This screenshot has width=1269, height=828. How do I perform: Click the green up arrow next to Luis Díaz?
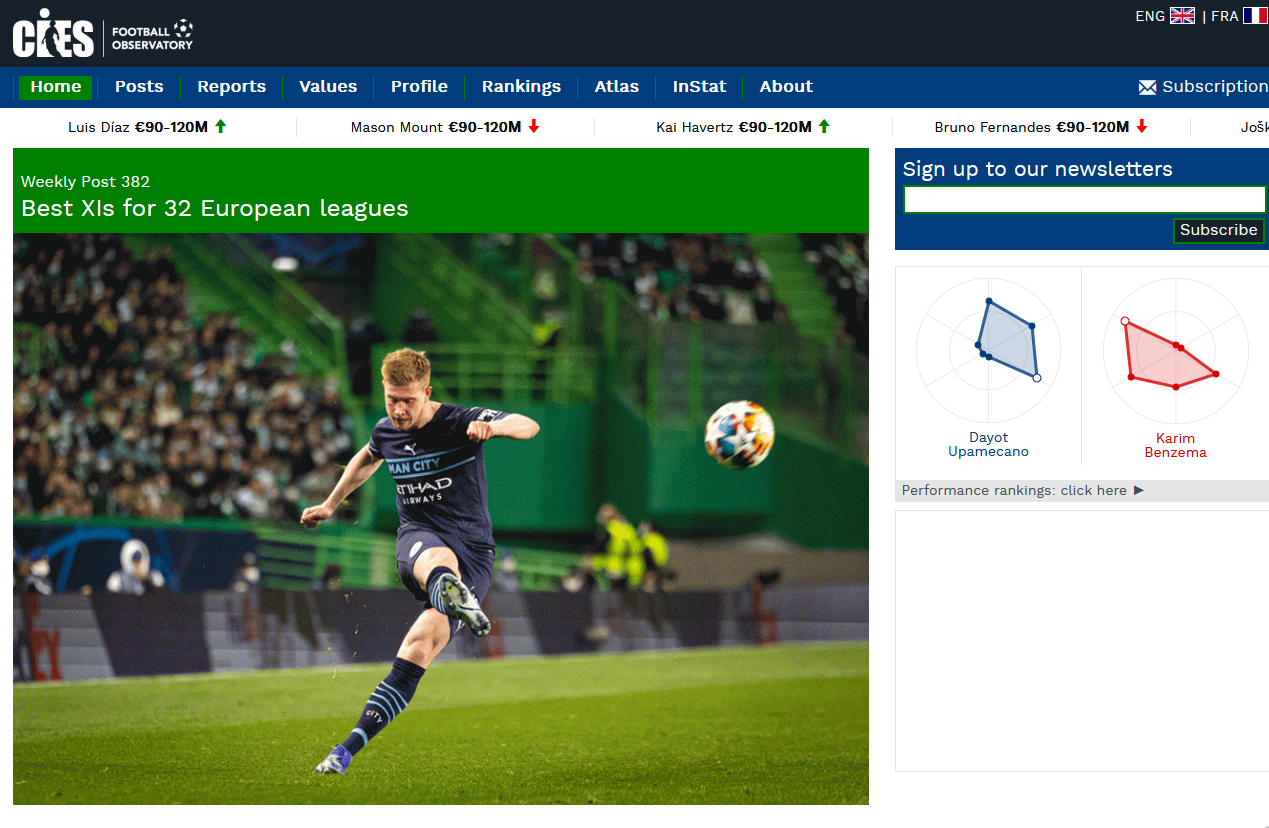tap(220, 127)
